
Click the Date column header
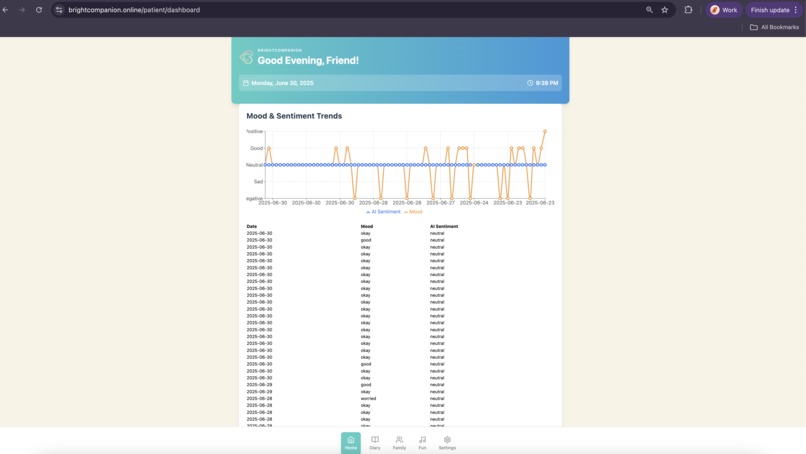[251, 226]
